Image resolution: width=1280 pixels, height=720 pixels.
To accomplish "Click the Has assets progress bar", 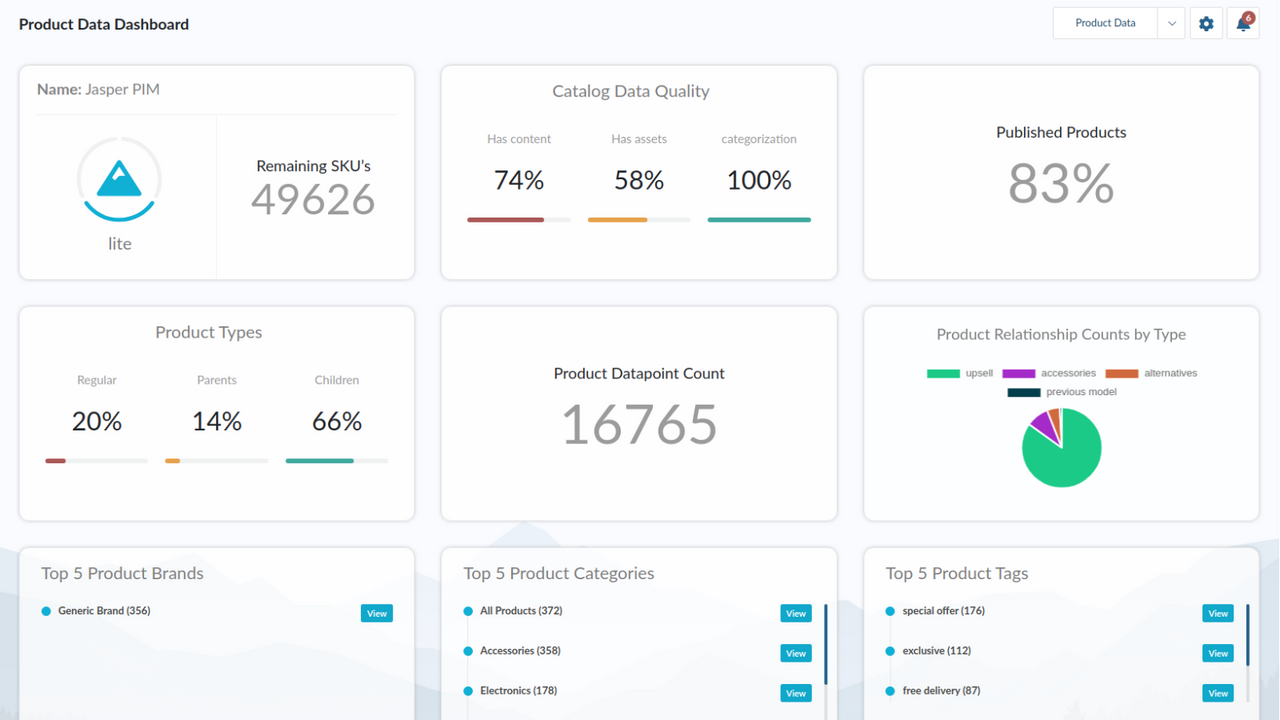I will 639,219.
